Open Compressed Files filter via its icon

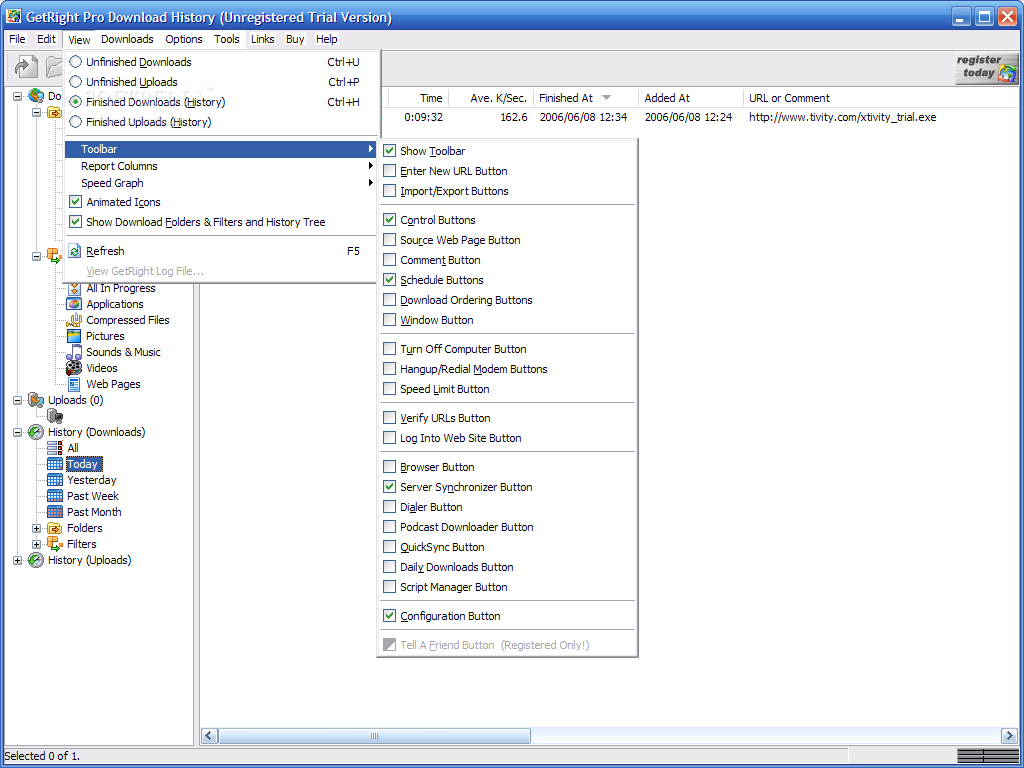pyautogui.click(x=74, y=320)
